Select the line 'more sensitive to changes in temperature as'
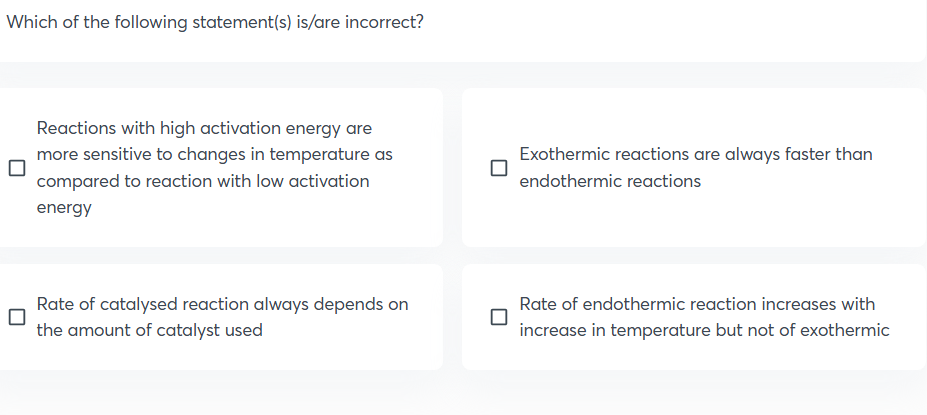 (214, 154)
